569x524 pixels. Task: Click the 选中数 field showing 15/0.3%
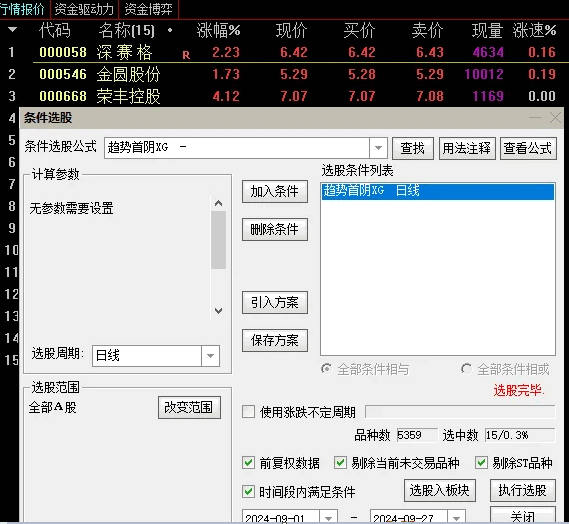(520, 435)
